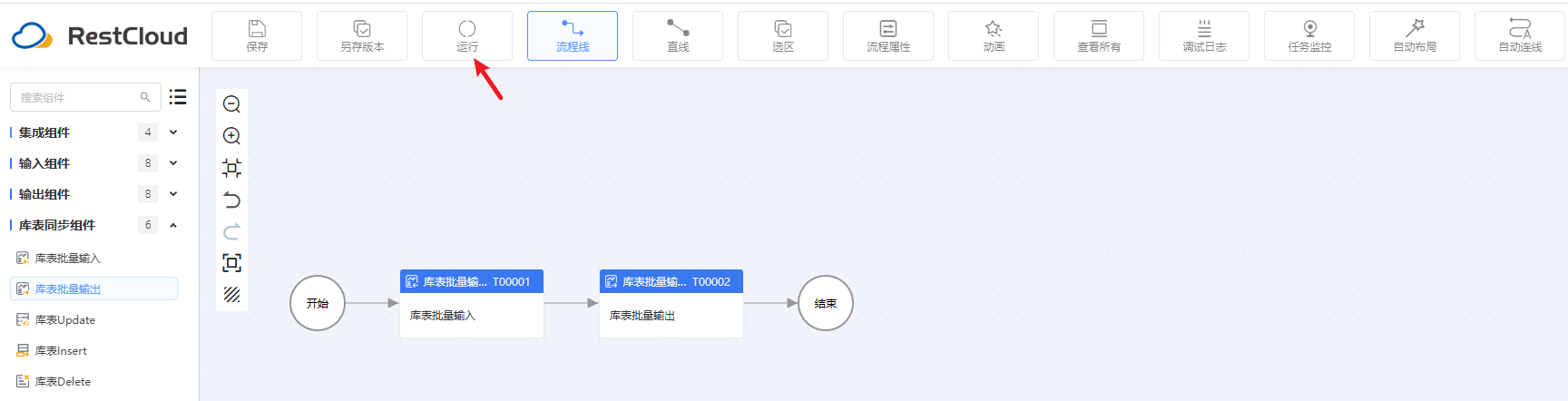Toggle the 动画 animation button

994,36
